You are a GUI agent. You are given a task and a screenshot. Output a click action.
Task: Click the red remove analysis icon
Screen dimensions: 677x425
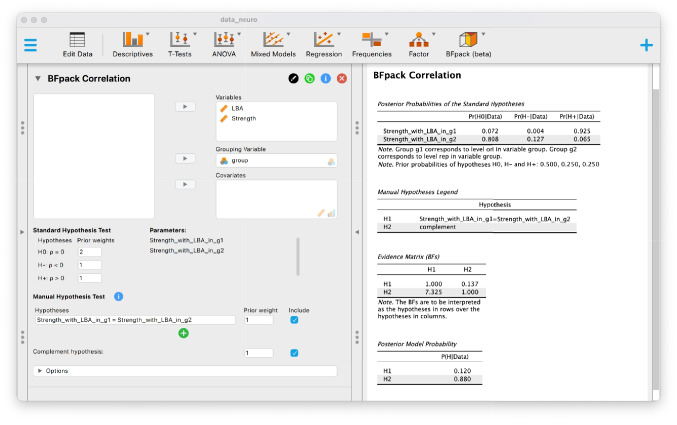click(342, 78)
